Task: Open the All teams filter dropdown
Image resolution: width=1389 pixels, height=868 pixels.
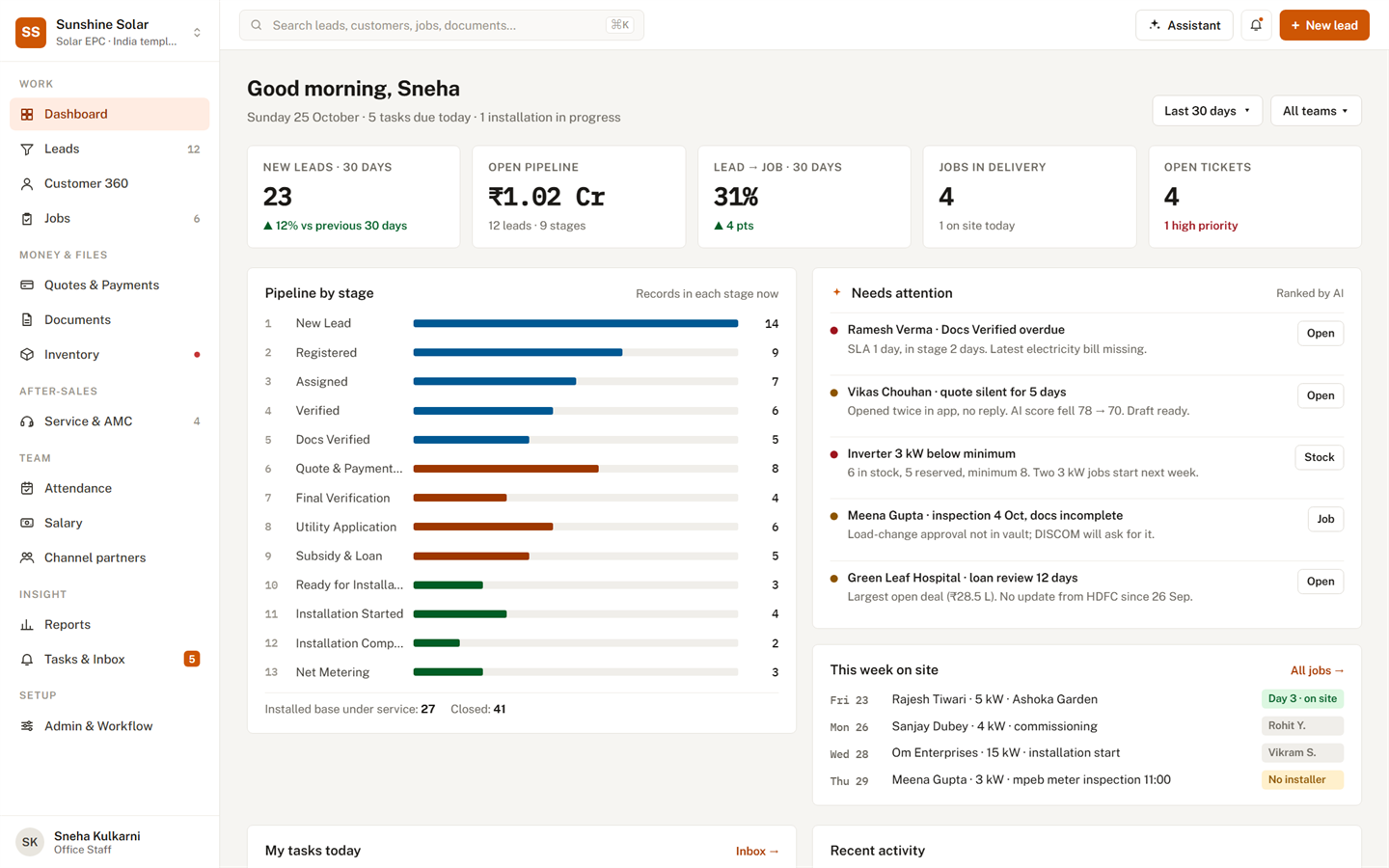Action: pyautogui.click(x=1316, y=111)
